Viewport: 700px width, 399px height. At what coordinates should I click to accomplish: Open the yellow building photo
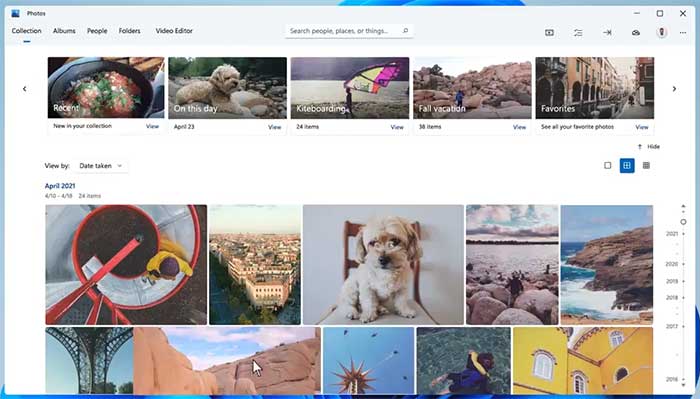click(583, 361)
